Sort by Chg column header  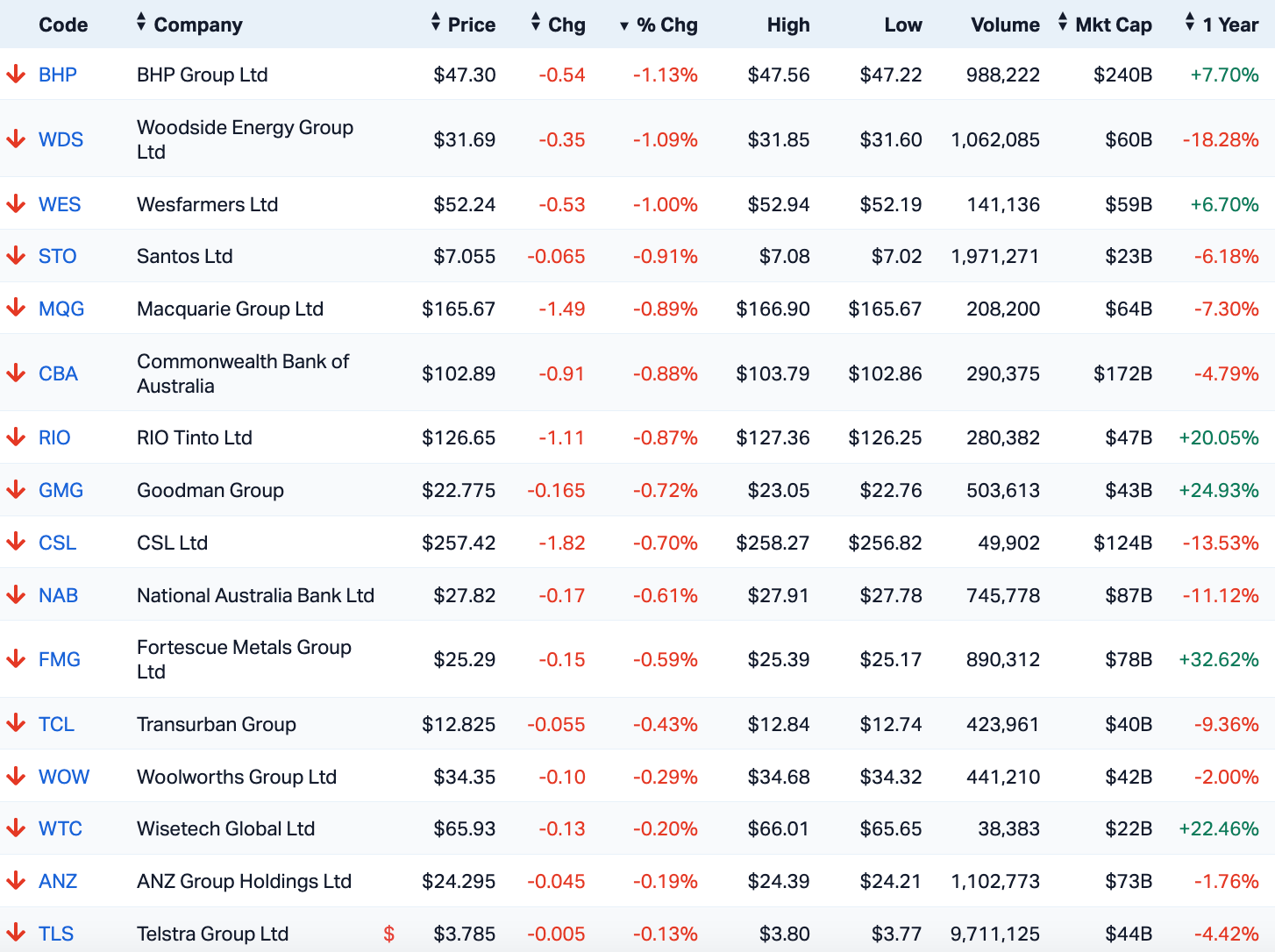[558, 25]
